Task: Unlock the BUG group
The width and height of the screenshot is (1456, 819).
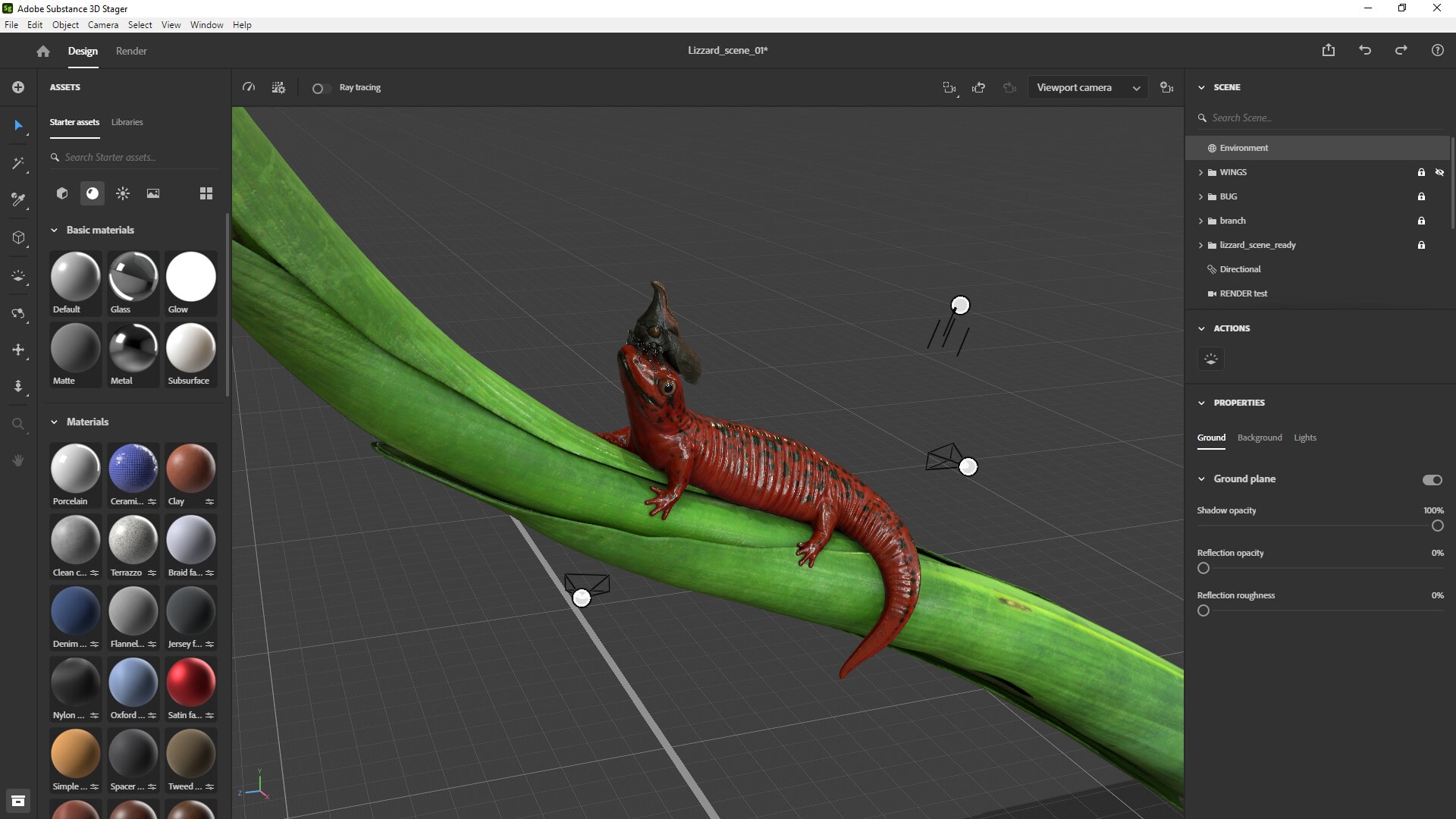Action: (x=1421, y=196)
